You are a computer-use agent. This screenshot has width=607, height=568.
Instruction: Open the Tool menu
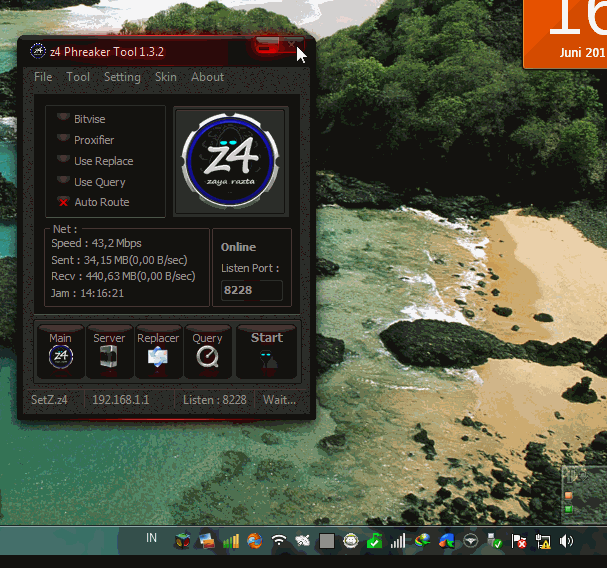78,77
